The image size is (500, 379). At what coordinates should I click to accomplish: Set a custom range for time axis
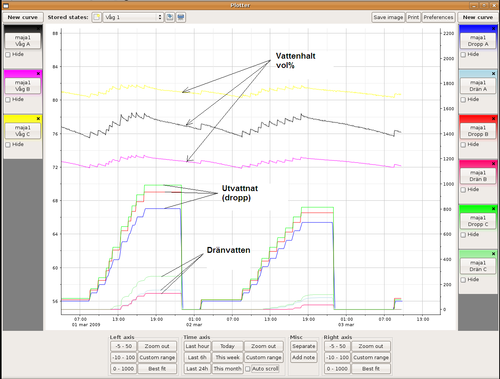(x=263, y=357)
